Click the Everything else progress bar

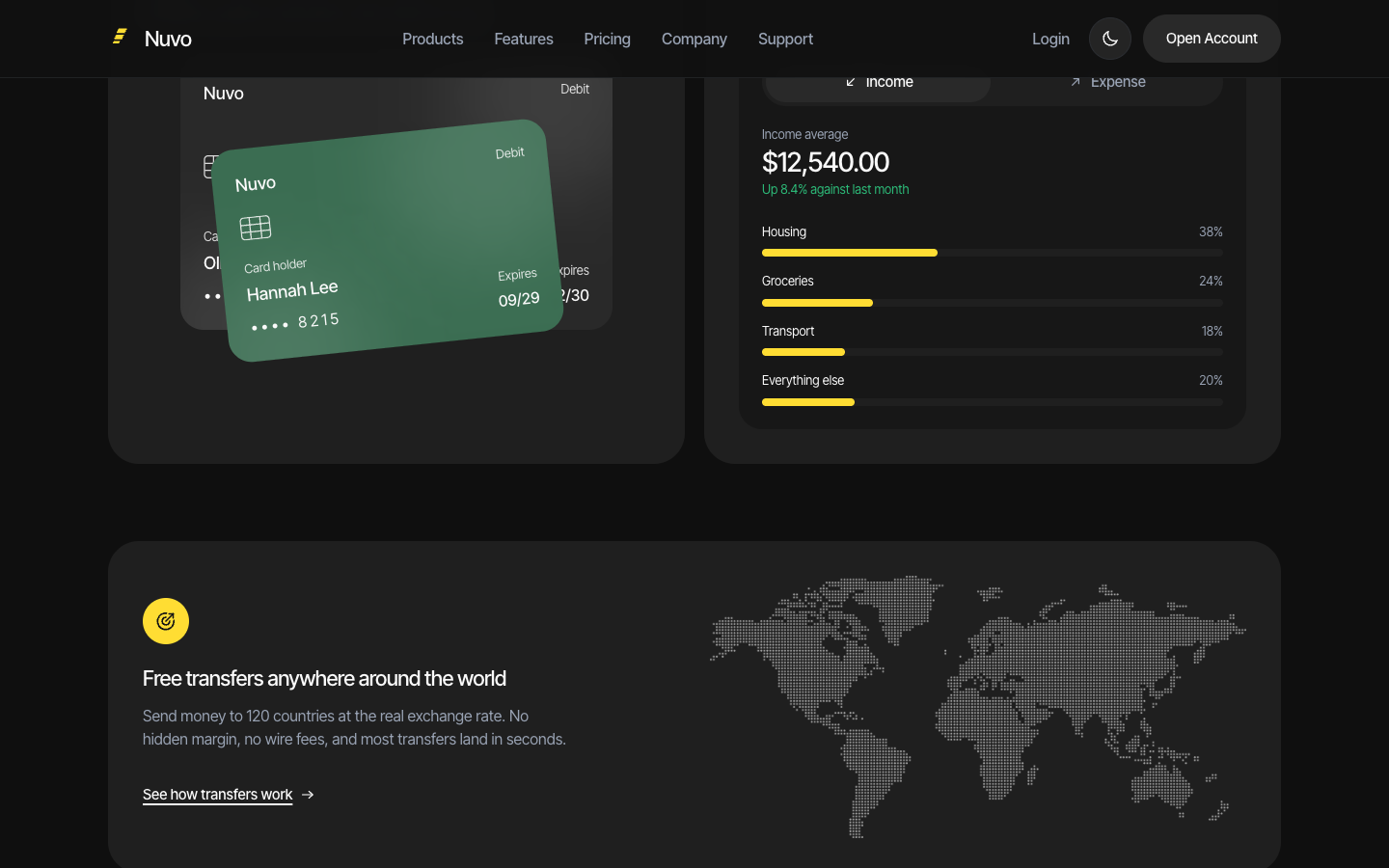click(x=993, y=402)
